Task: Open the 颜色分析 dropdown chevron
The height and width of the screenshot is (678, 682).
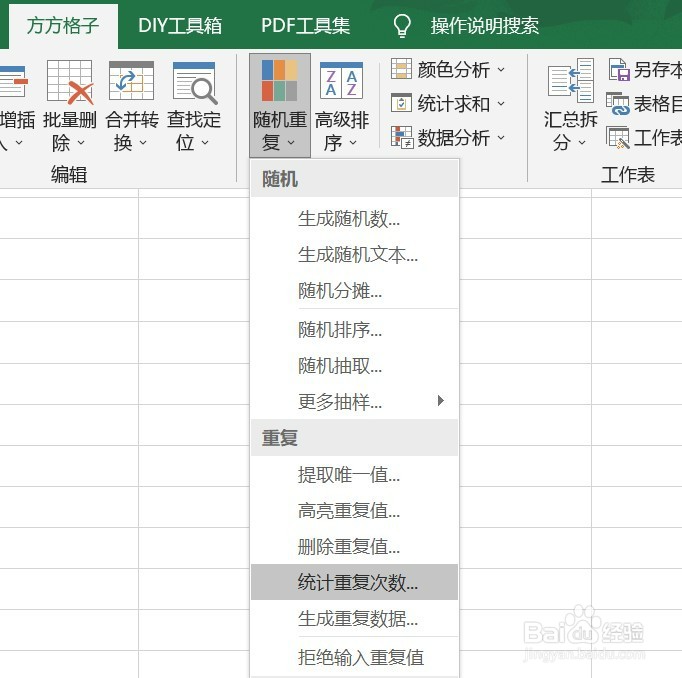Action: coord(501,70)
